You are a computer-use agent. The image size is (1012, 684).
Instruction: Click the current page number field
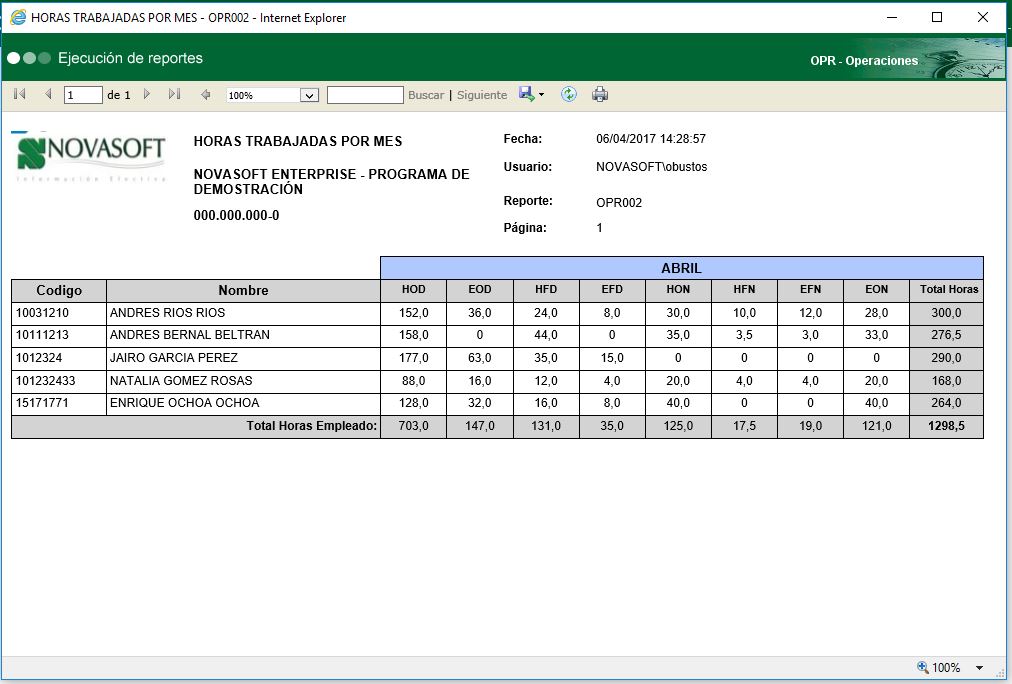83,95
